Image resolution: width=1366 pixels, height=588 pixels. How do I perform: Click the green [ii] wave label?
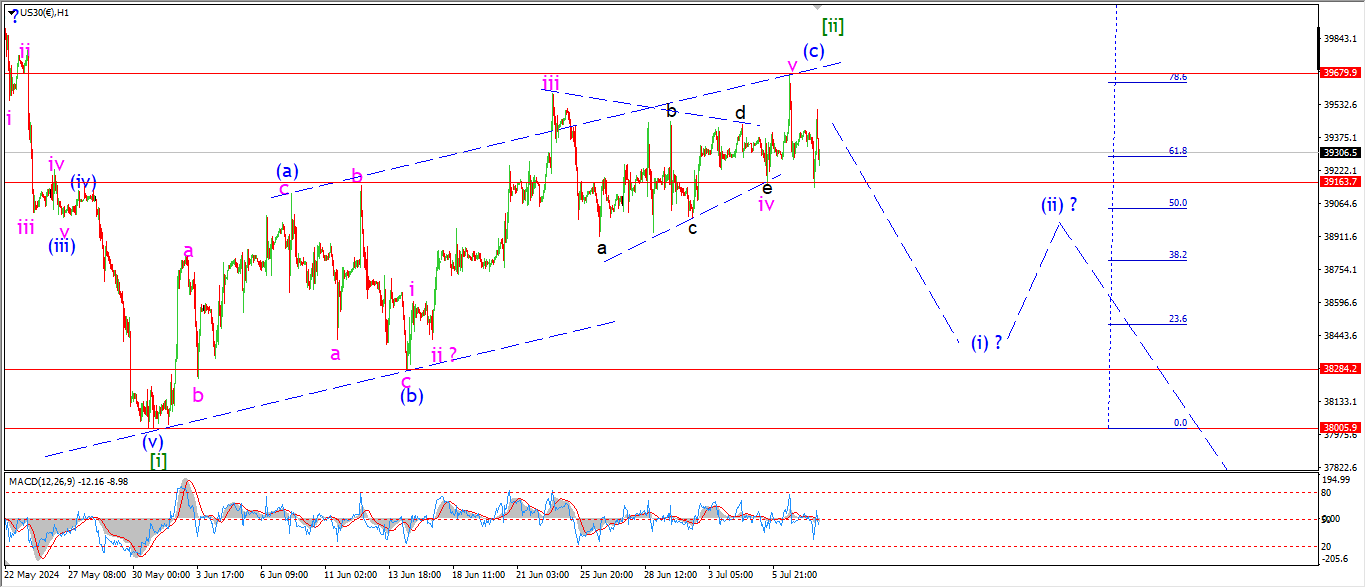tap(832, 26)
